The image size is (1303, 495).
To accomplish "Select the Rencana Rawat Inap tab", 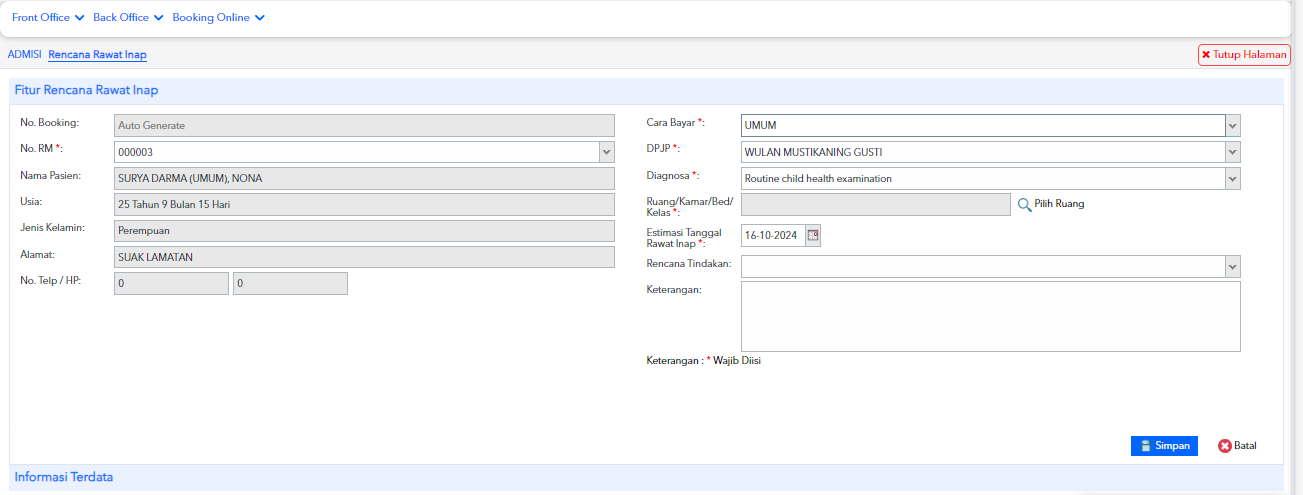I will [98, 55].
